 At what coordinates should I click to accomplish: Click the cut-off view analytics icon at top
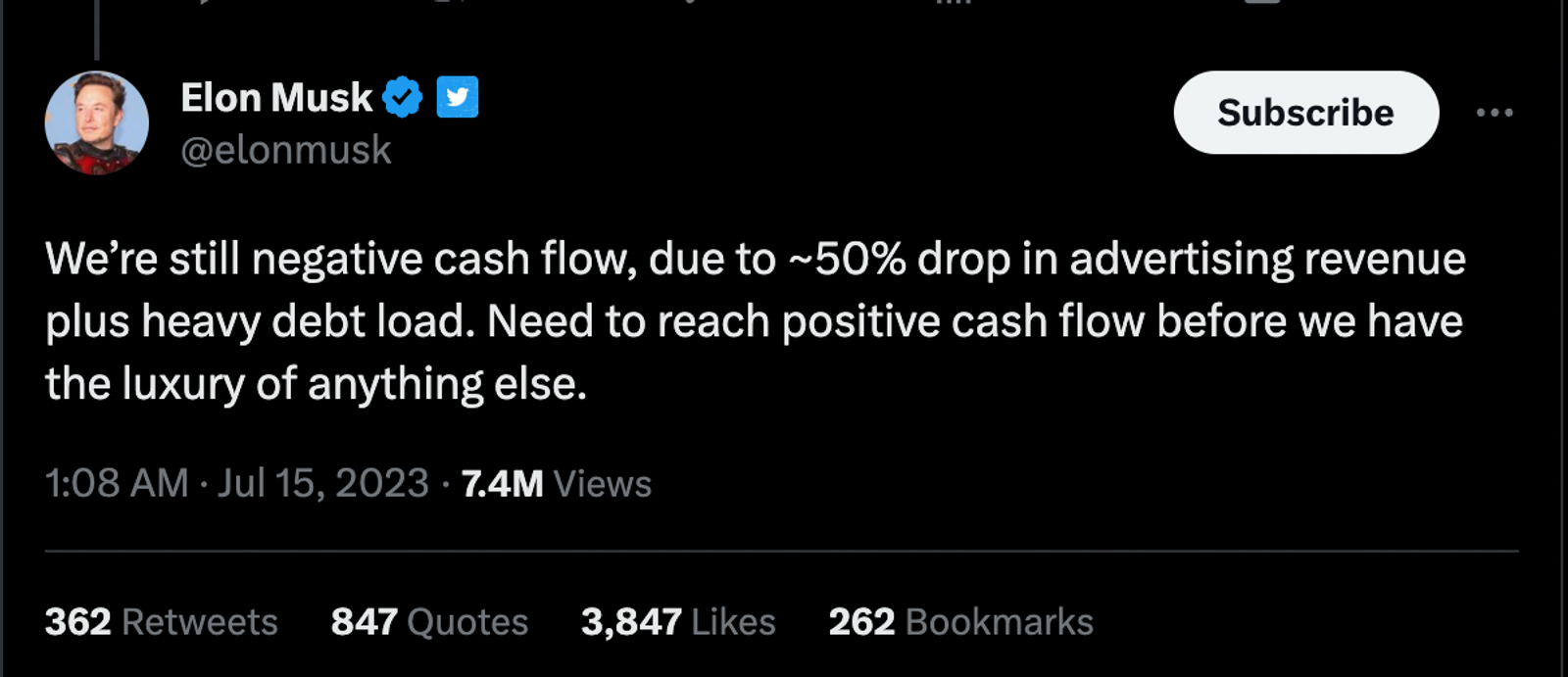[x=954, y=2]
